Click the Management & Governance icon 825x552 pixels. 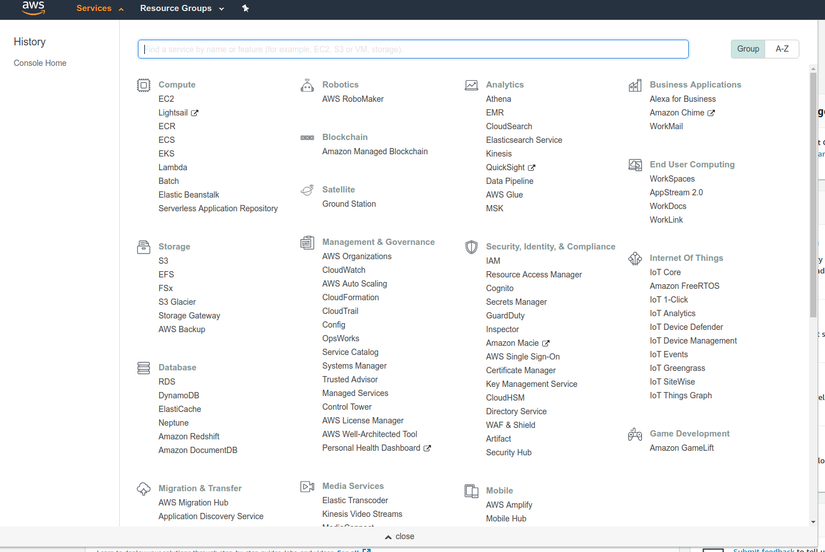point(307,242)
